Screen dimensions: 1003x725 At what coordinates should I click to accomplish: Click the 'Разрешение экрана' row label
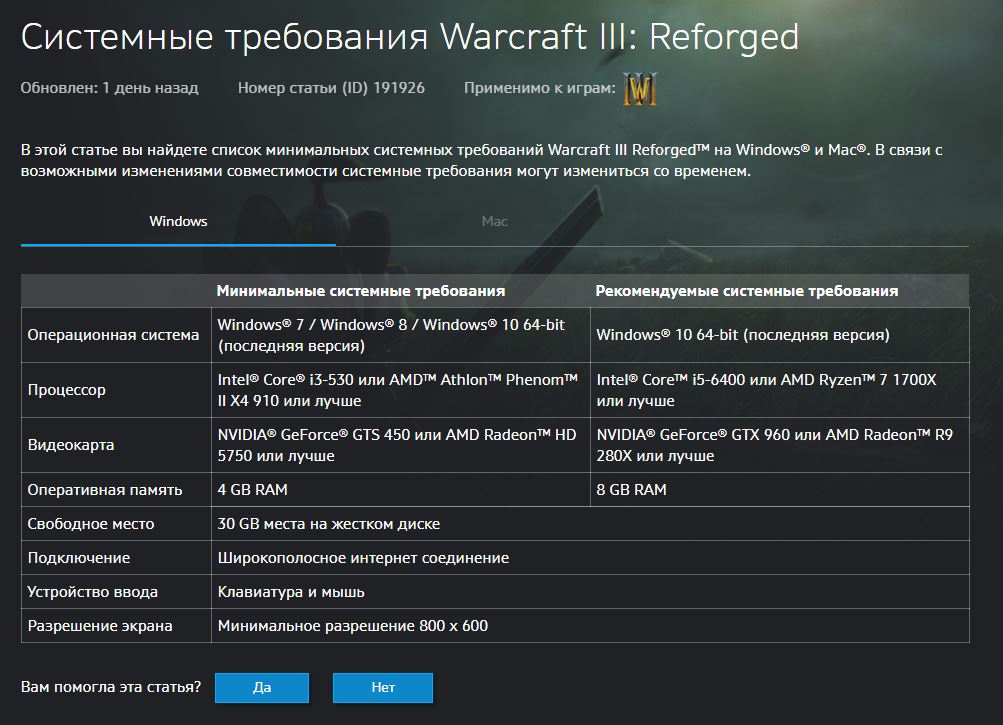[x=100, y=625]
